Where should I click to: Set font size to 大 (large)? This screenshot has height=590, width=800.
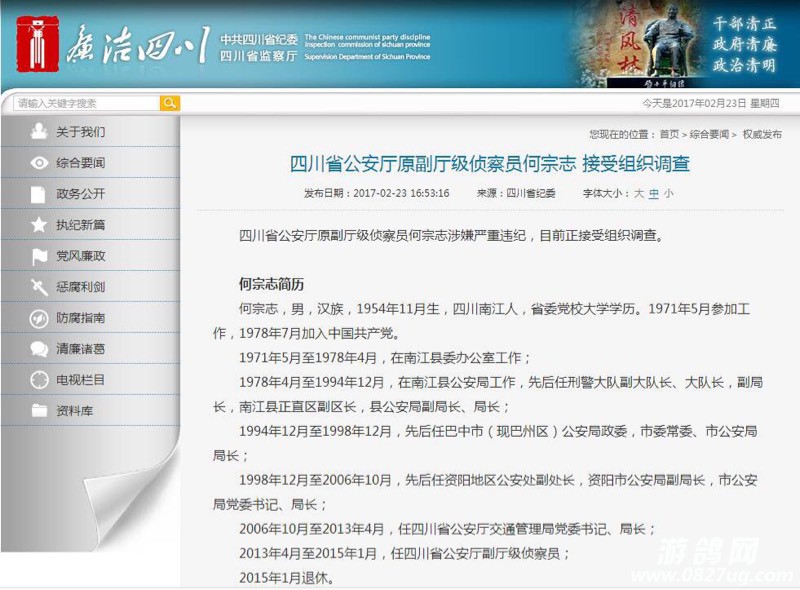click(x=639, y=194)
